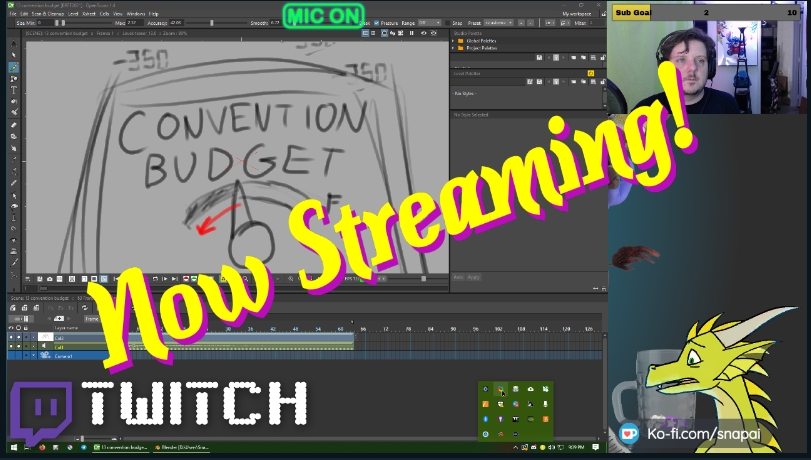Screen dimensions: 811x460
Task: Click the Blender taskbar button
Action: point(181,447)
